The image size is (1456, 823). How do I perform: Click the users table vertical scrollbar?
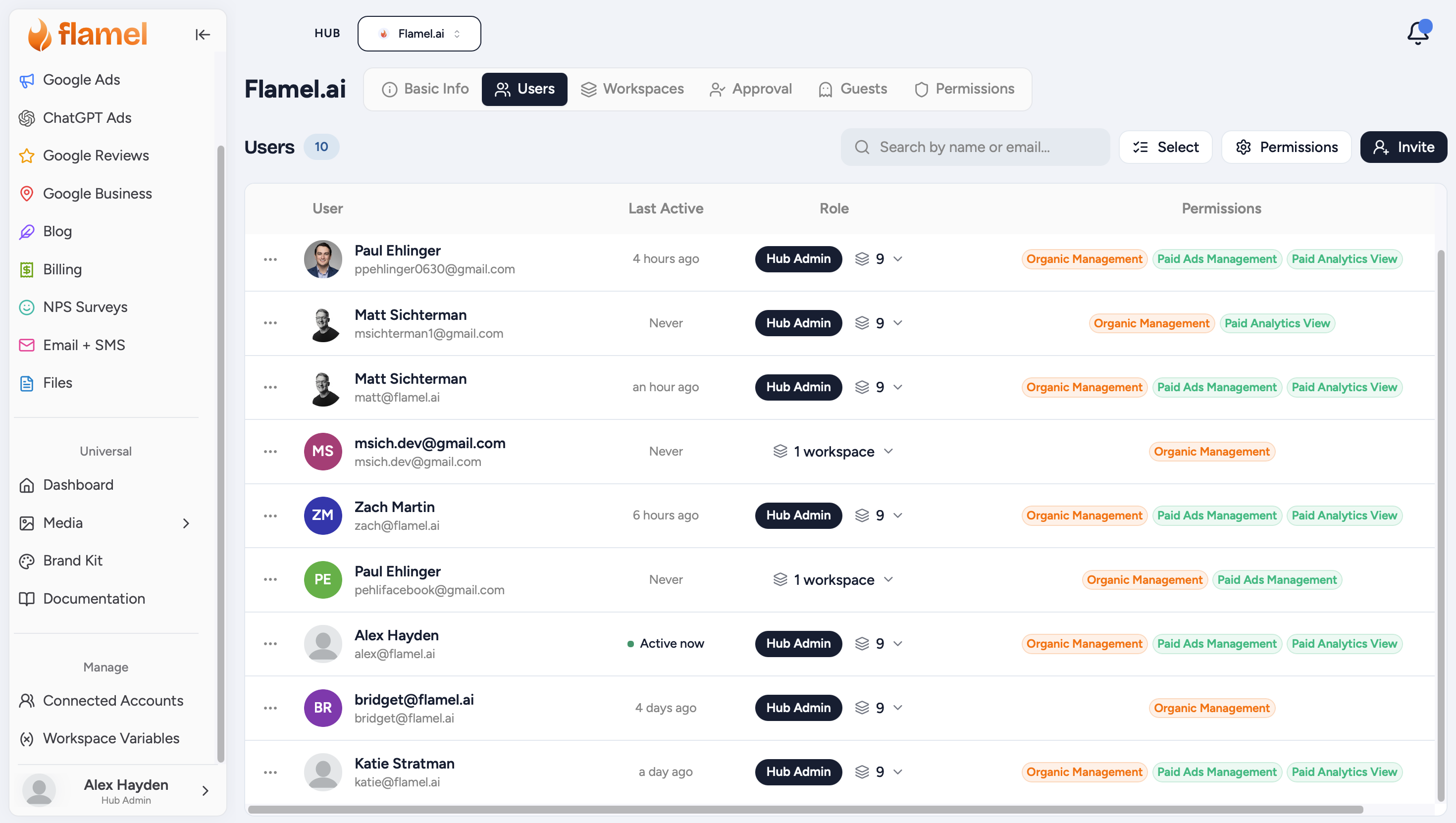1441,526
